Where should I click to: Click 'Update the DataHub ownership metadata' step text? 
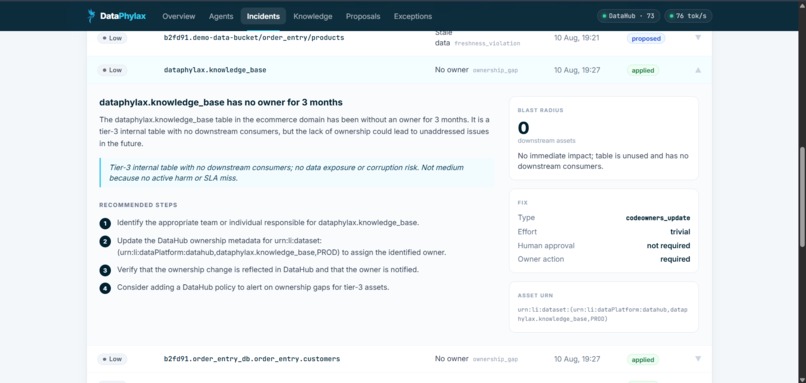[282, 247]
